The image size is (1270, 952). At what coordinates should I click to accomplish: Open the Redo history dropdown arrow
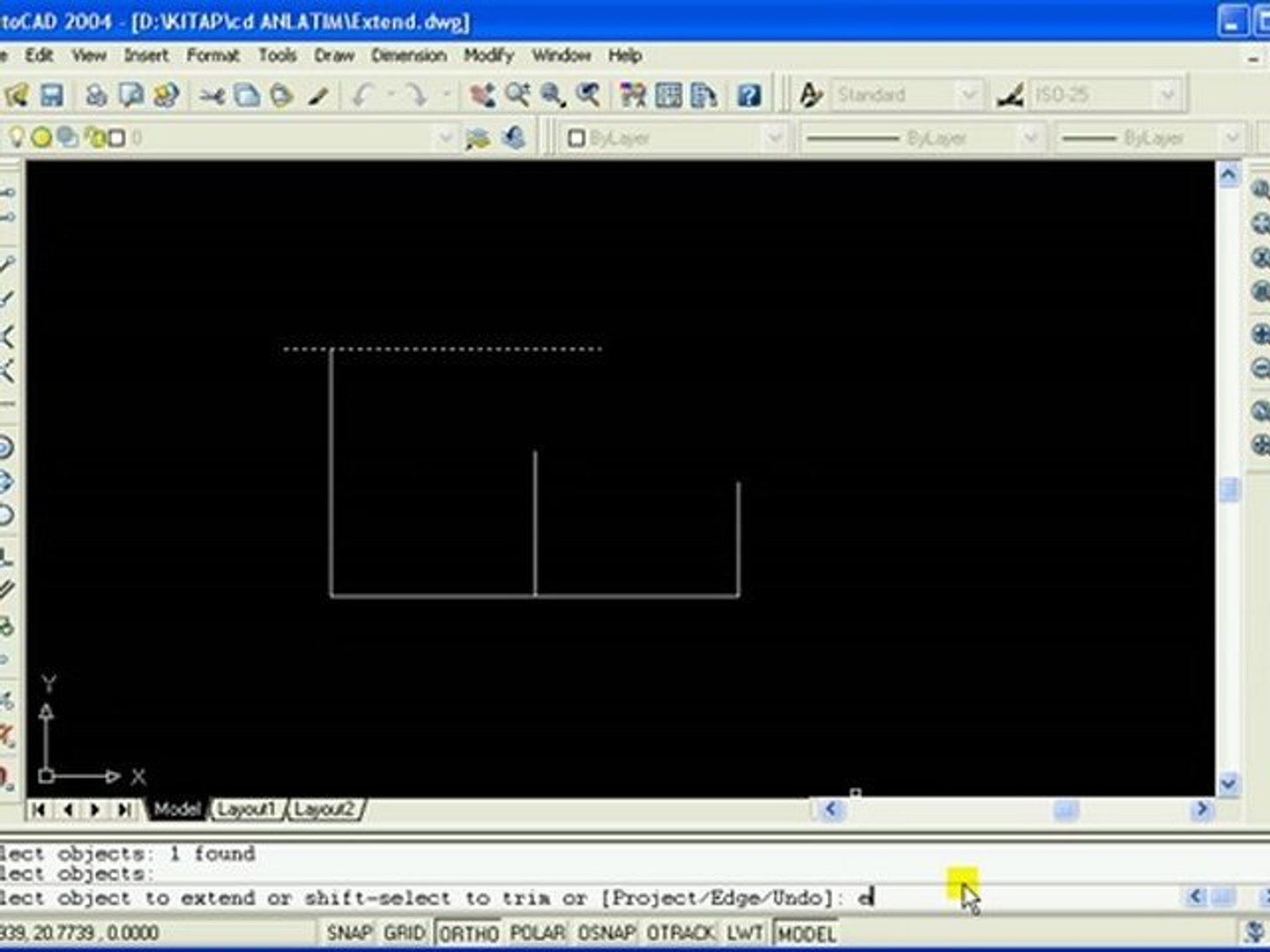pos(445,94)
